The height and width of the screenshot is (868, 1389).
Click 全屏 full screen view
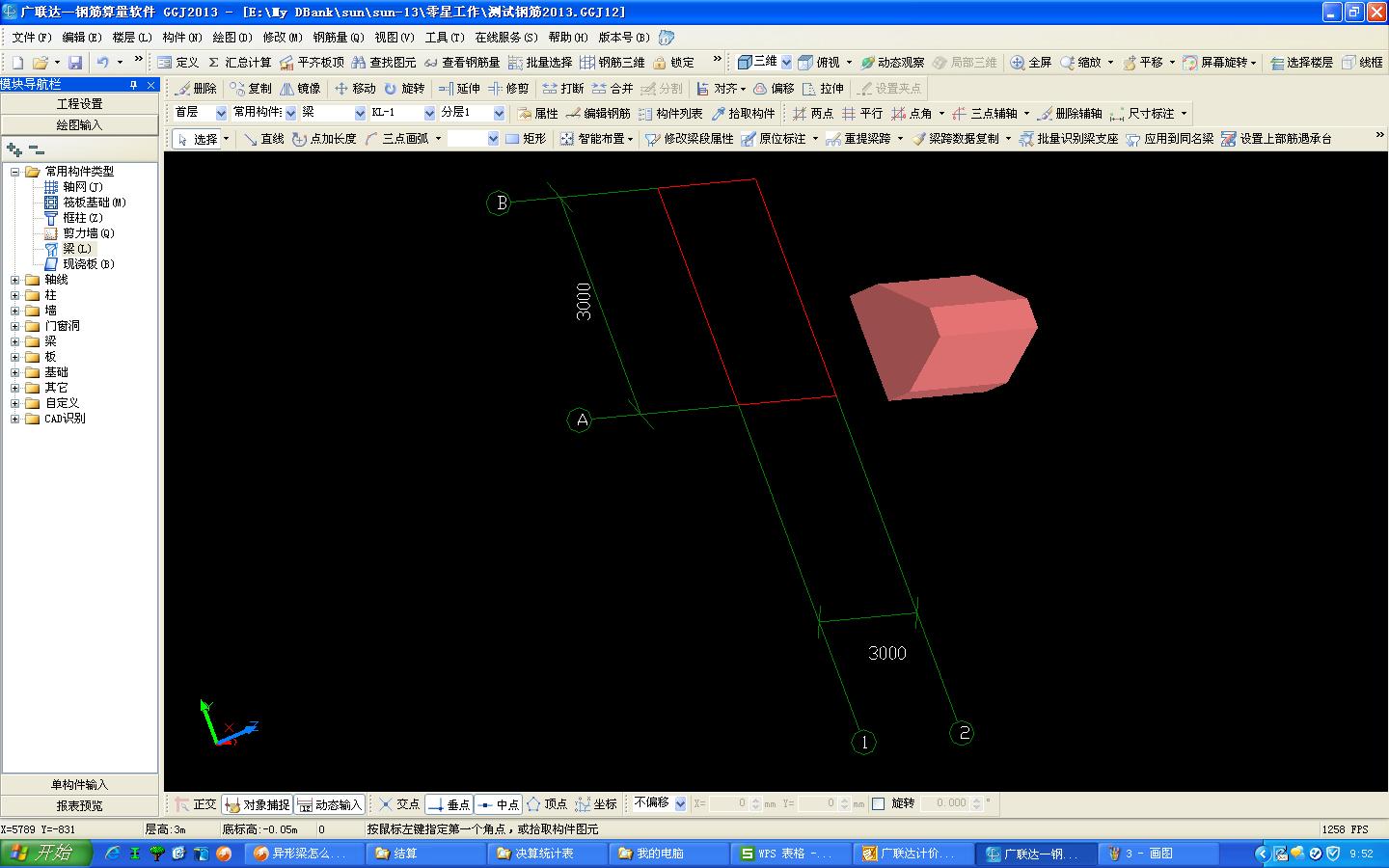[x=1031, y=62]
